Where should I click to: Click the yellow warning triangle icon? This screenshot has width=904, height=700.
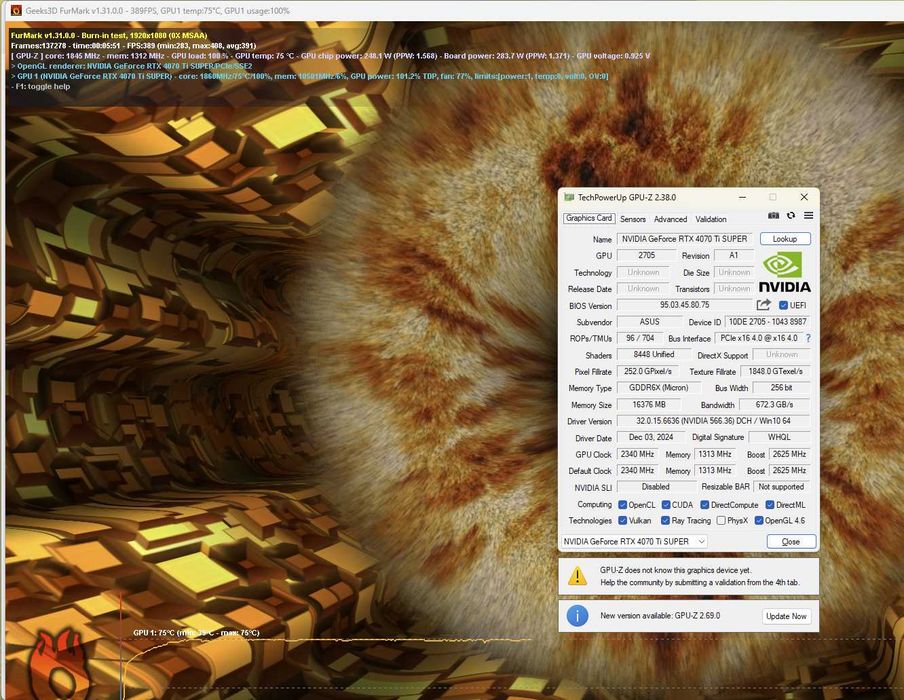point(577,576)
